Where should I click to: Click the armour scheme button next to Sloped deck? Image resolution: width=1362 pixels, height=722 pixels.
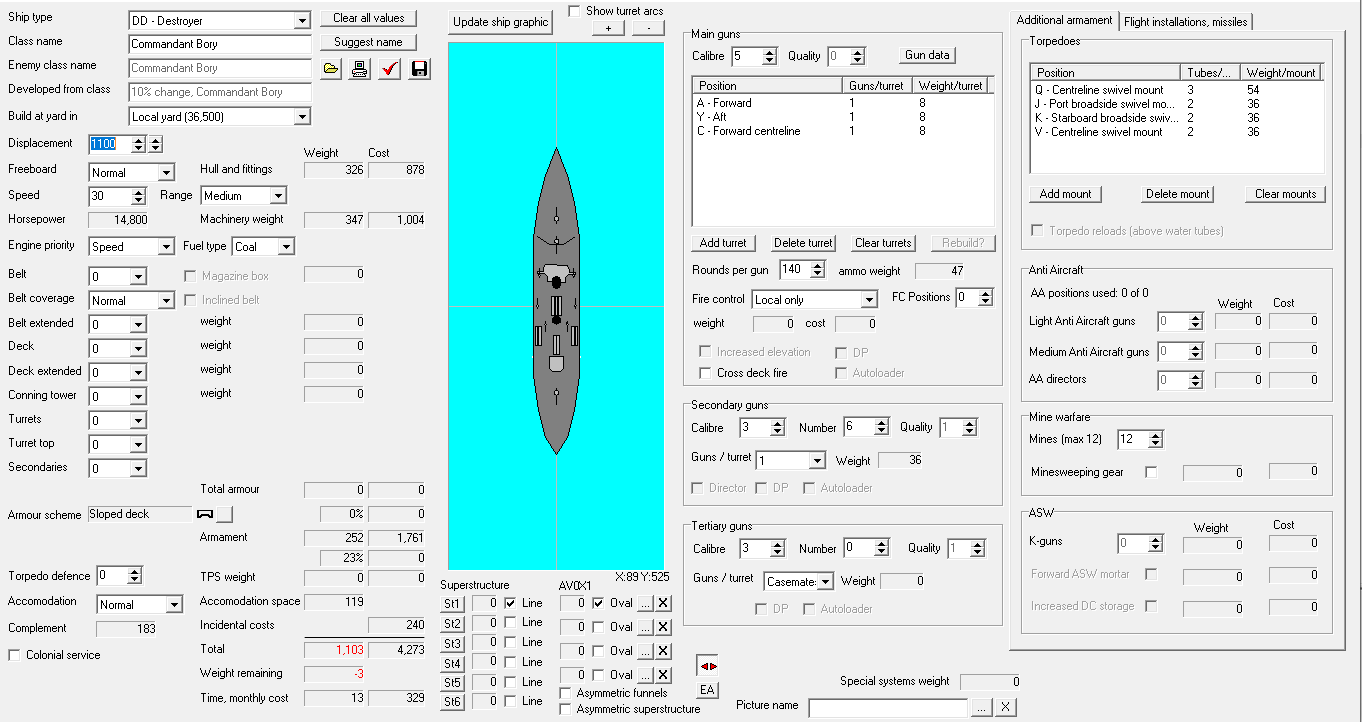[225, 514]
